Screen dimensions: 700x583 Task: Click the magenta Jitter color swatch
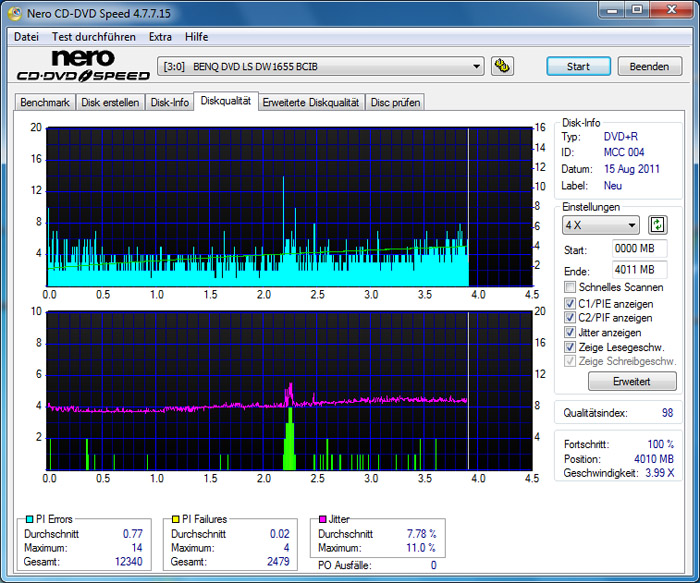[x=323, y=519]
